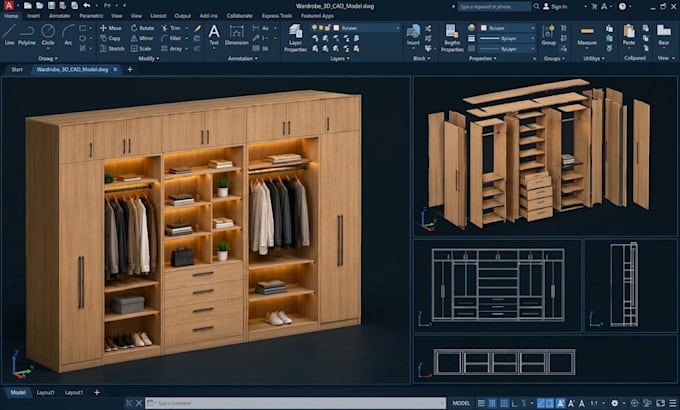Select the Dimension tool
The height and width of the screenshot is (410, 680).
[236, 35]
